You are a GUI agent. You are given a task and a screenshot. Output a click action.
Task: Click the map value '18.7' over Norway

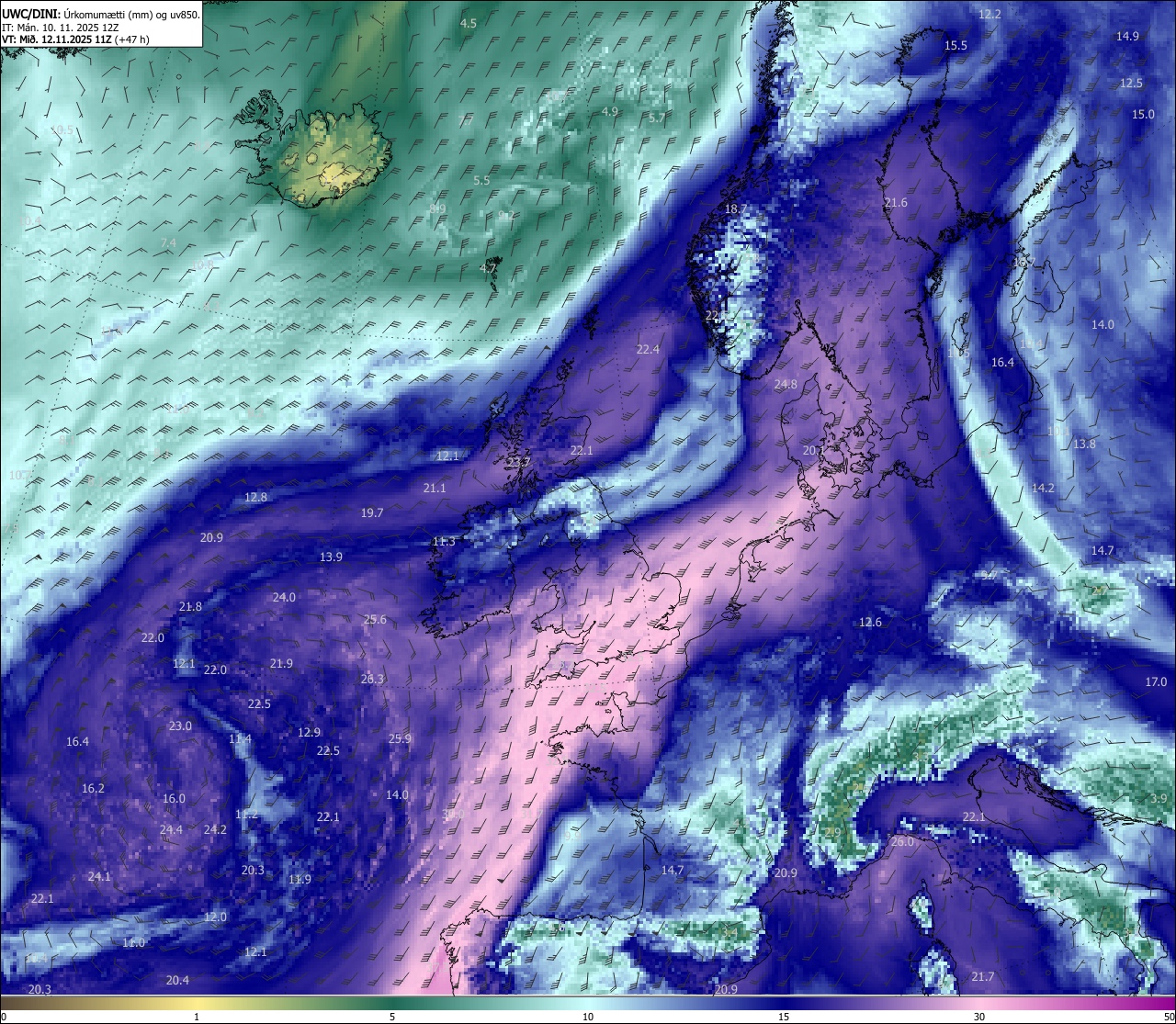[736, 209]
